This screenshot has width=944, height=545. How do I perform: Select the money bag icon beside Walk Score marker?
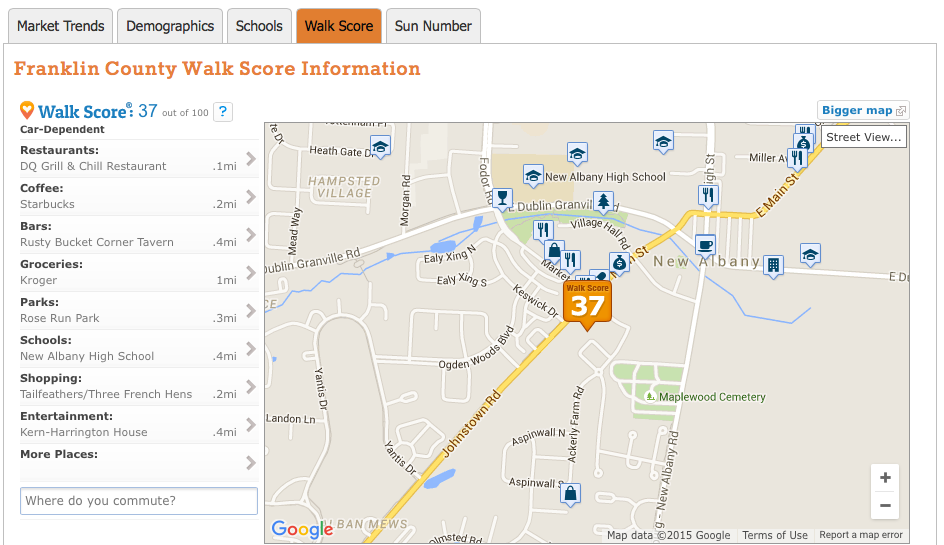pyautogui.click(x=619, y=262)
